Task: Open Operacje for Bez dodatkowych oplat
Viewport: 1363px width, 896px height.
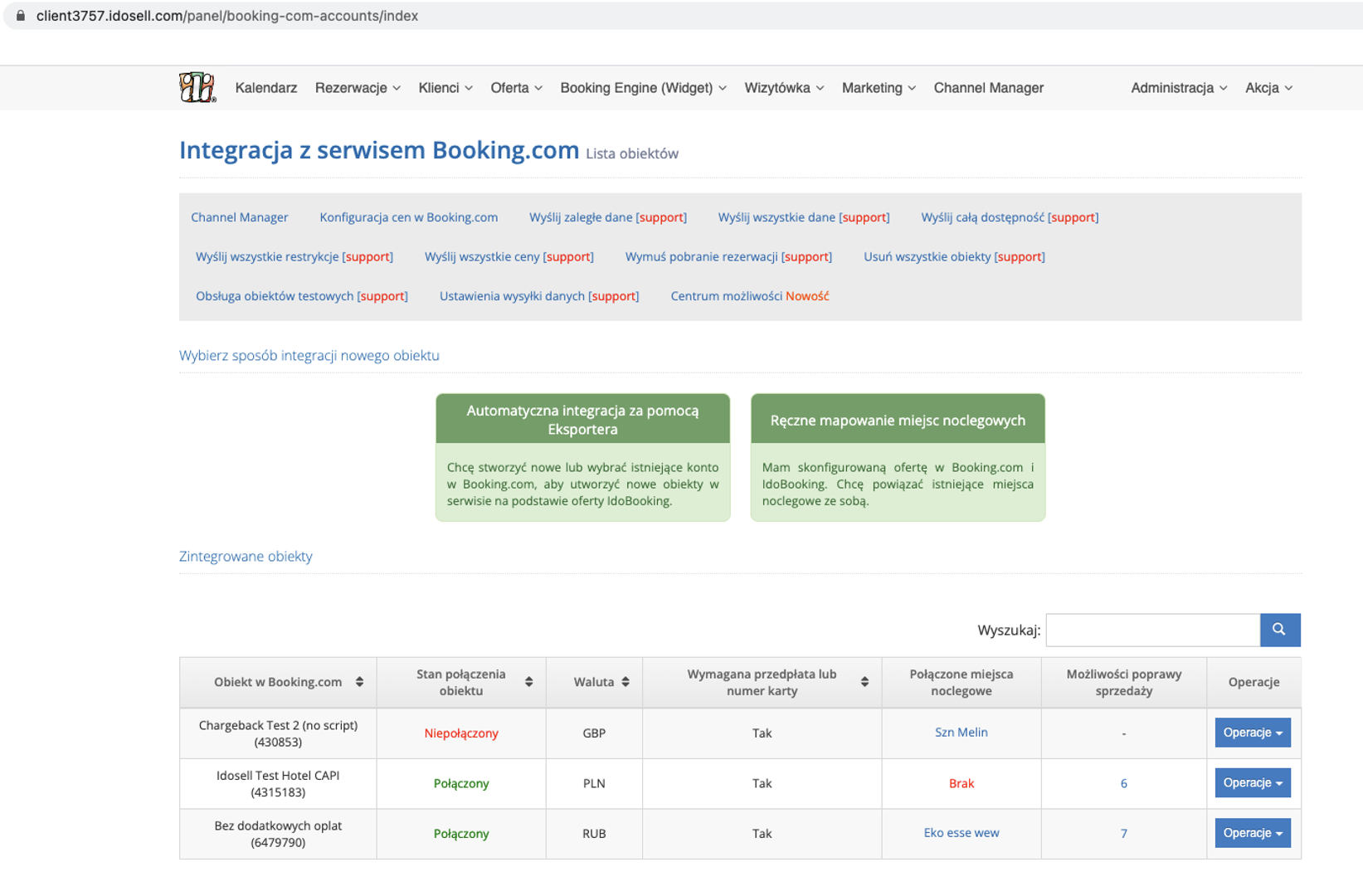Action: (x=1253, y=833)
